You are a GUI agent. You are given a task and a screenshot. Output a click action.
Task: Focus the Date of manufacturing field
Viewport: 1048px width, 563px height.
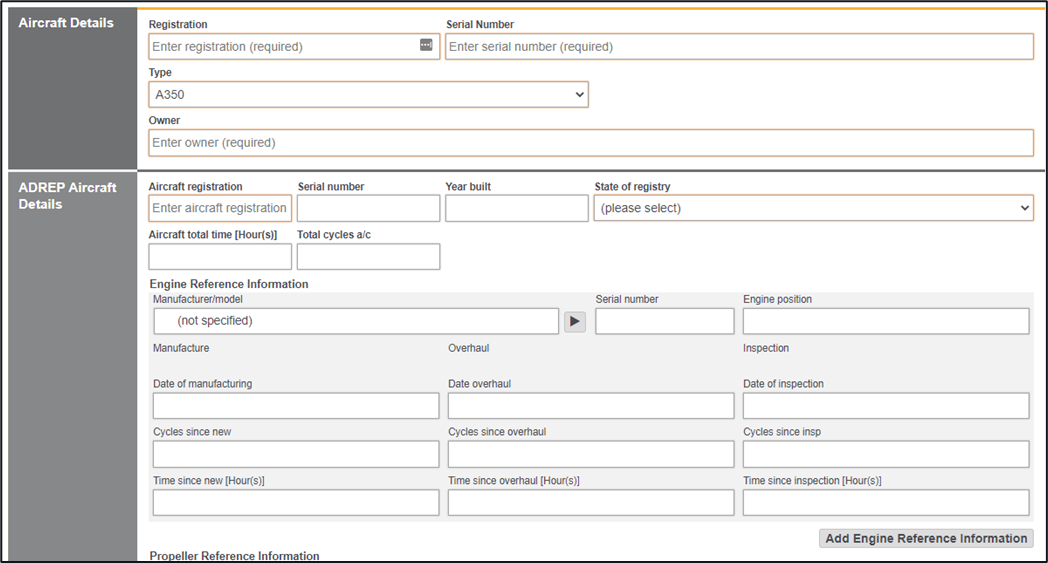click(x=296, y=406)
